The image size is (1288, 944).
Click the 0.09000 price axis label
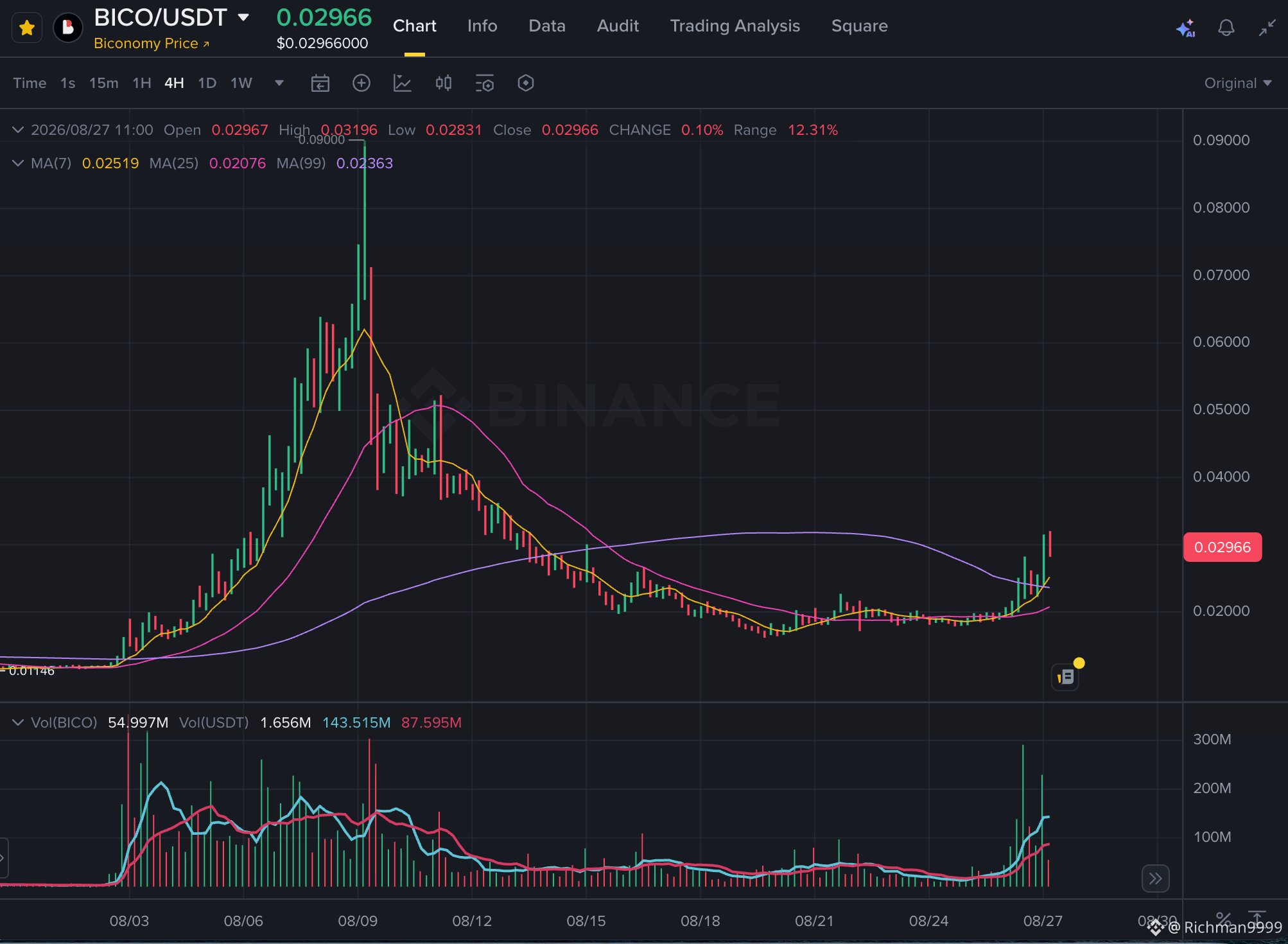[1221, 140]
